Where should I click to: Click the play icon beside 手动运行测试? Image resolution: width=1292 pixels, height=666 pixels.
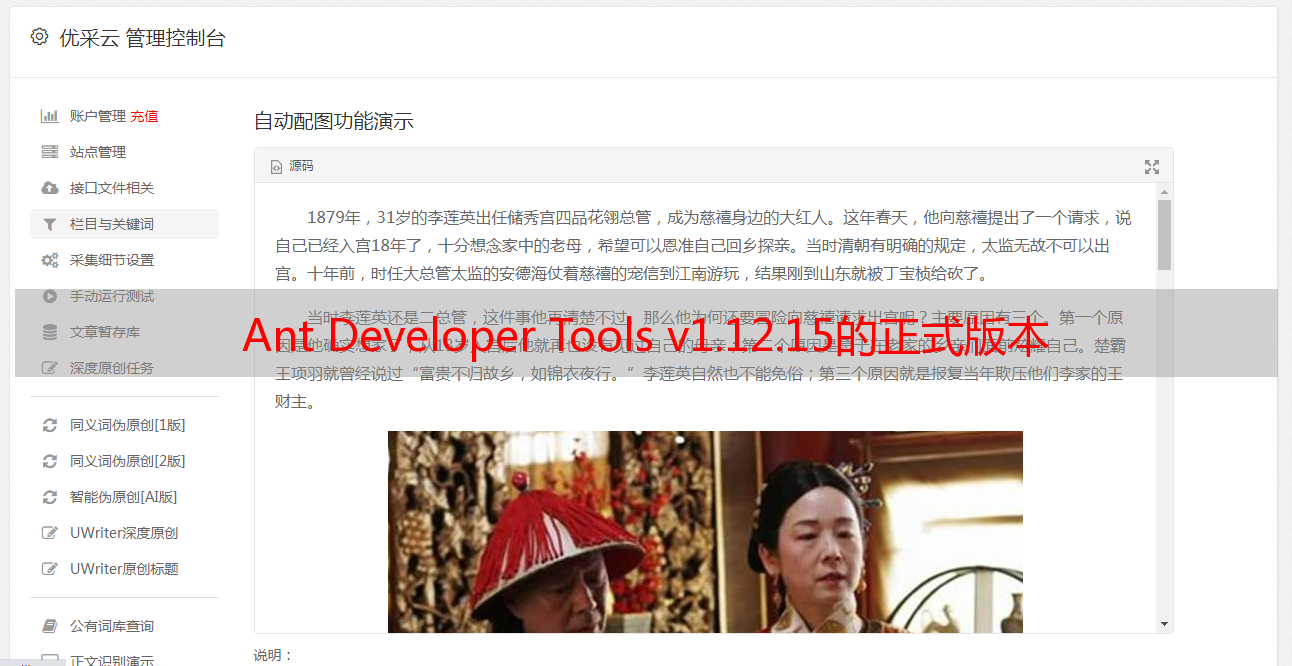(49, 296)
